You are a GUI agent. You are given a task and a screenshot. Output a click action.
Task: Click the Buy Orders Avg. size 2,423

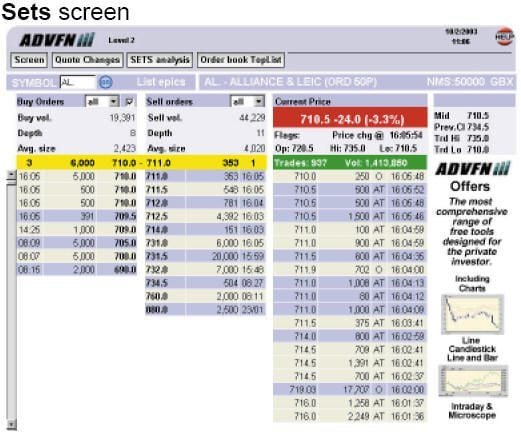(x=125, y=148)
